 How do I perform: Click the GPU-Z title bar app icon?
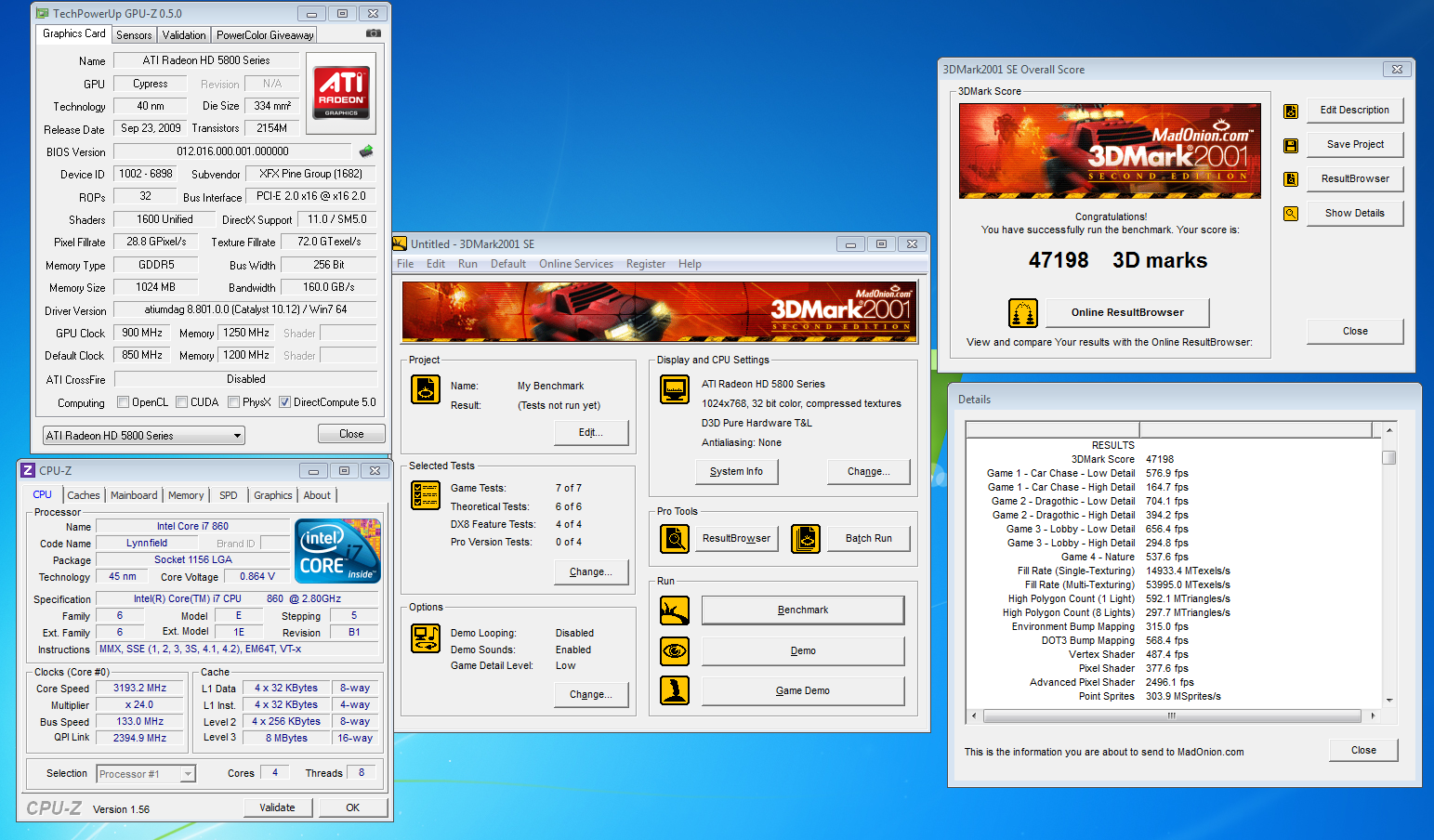click(42, 14)
